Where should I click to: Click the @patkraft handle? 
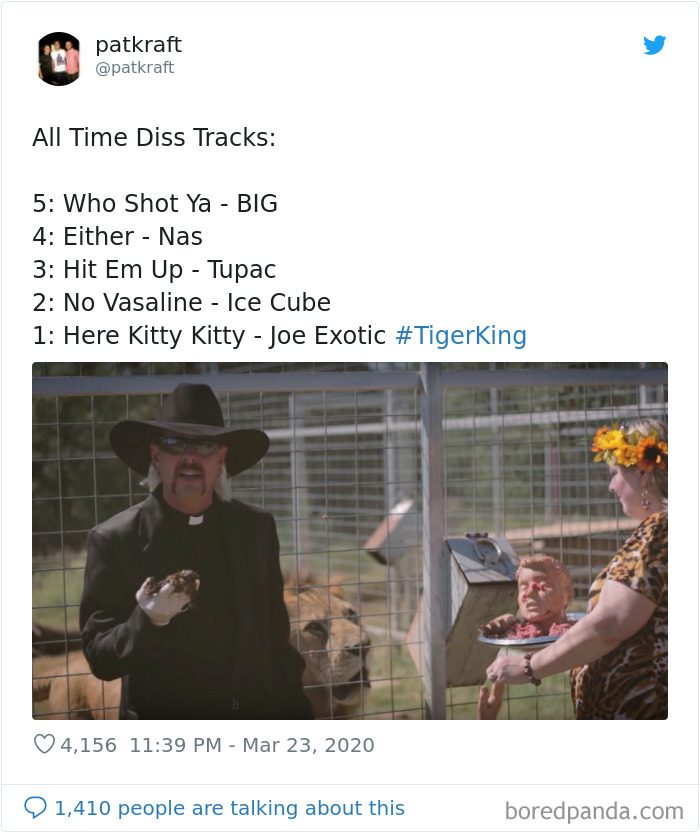point(135,67)
